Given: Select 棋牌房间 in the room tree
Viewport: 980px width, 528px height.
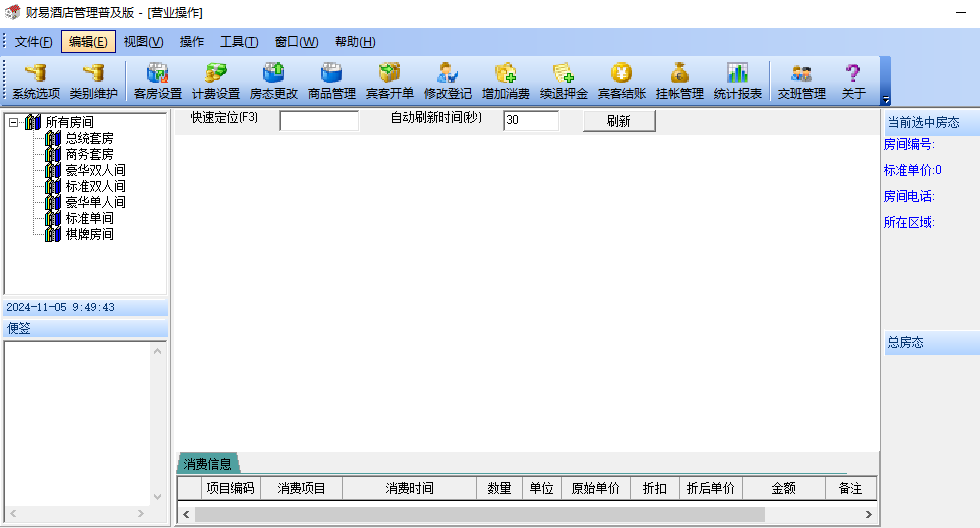Looking at the screenshot, I should (x=89, y=234).
